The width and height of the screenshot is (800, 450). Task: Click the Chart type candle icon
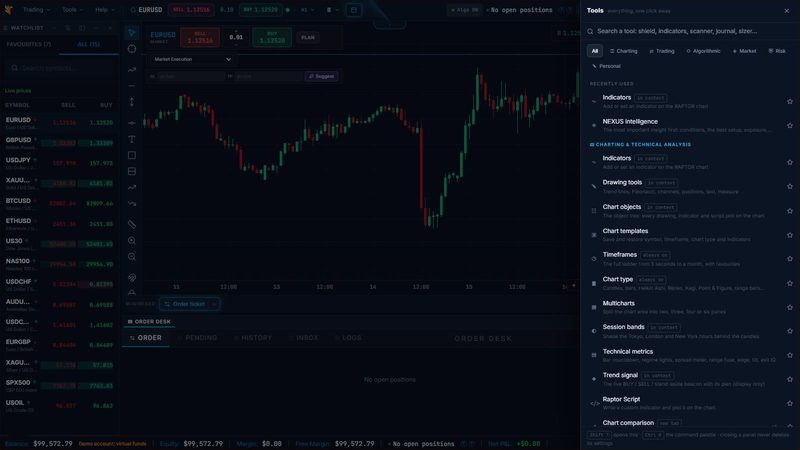tap(594, 283)
